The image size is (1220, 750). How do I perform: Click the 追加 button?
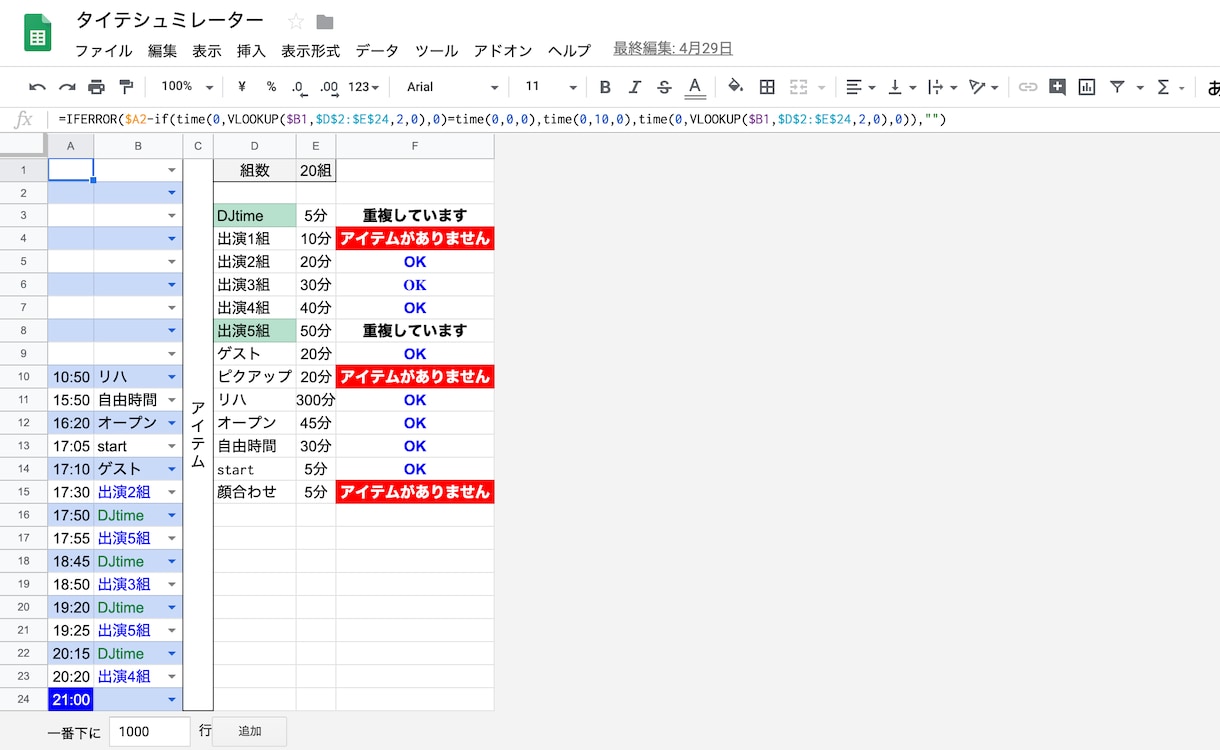250,731
